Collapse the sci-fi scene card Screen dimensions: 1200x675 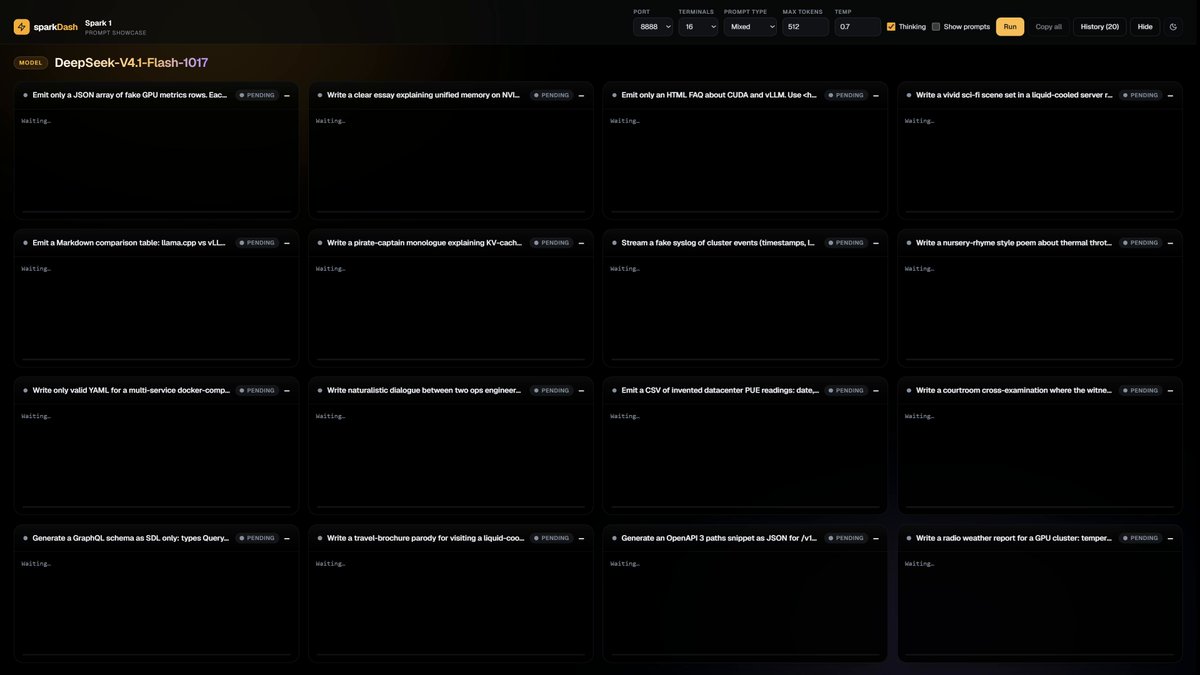pyautogui.click(x=1170, y=95)
